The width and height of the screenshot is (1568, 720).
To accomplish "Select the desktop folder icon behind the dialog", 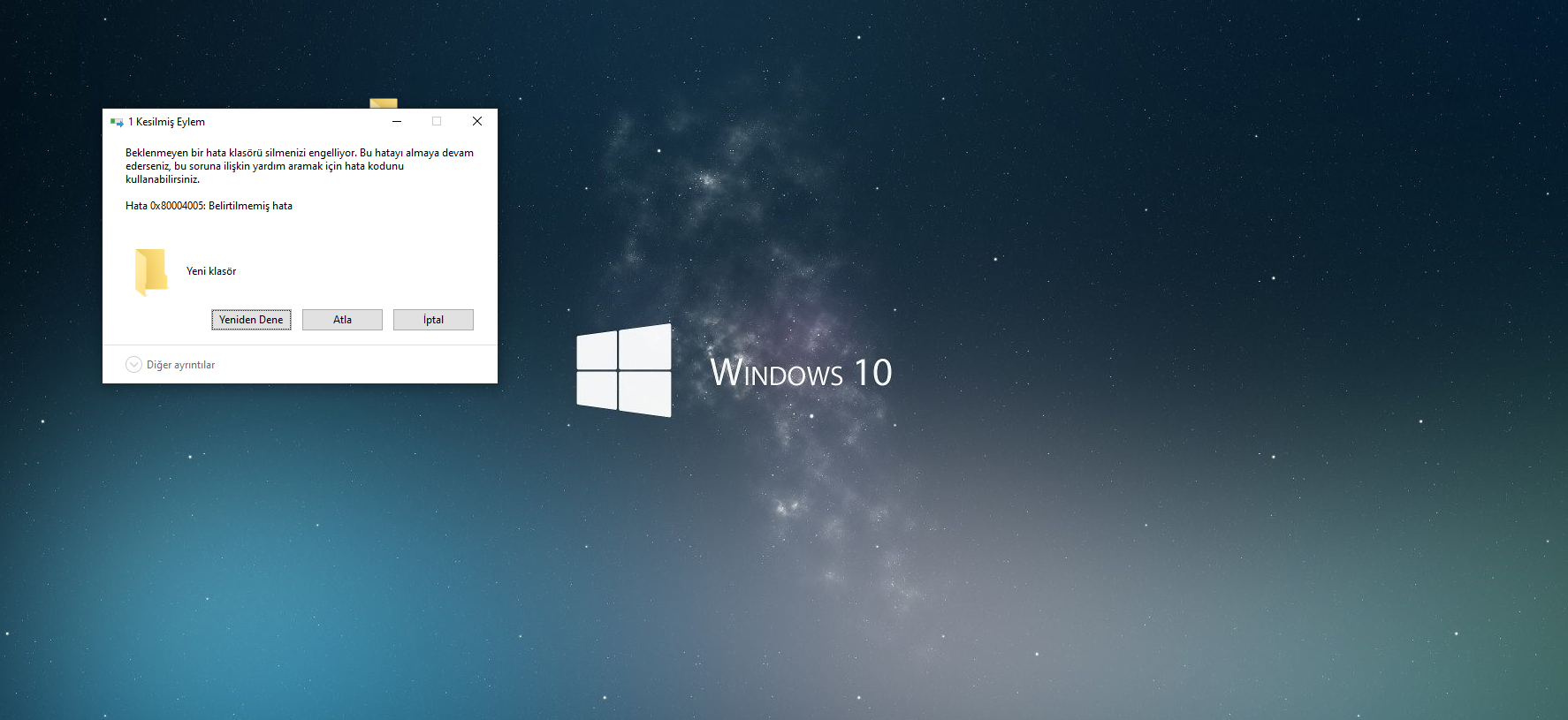I will 384,103.
